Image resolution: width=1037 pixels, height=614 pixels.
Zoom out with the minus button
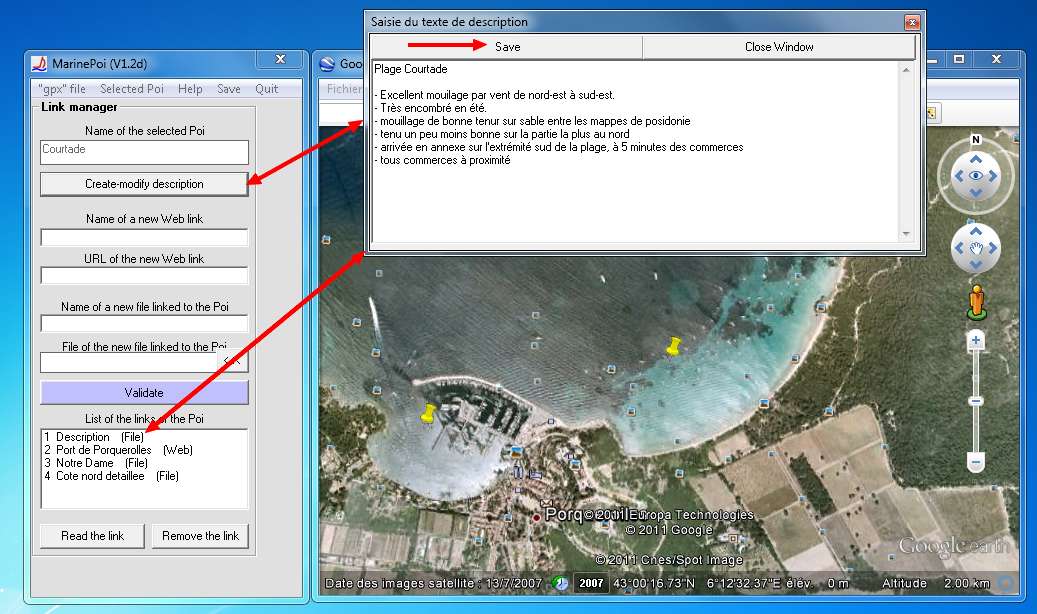(975, 461)
